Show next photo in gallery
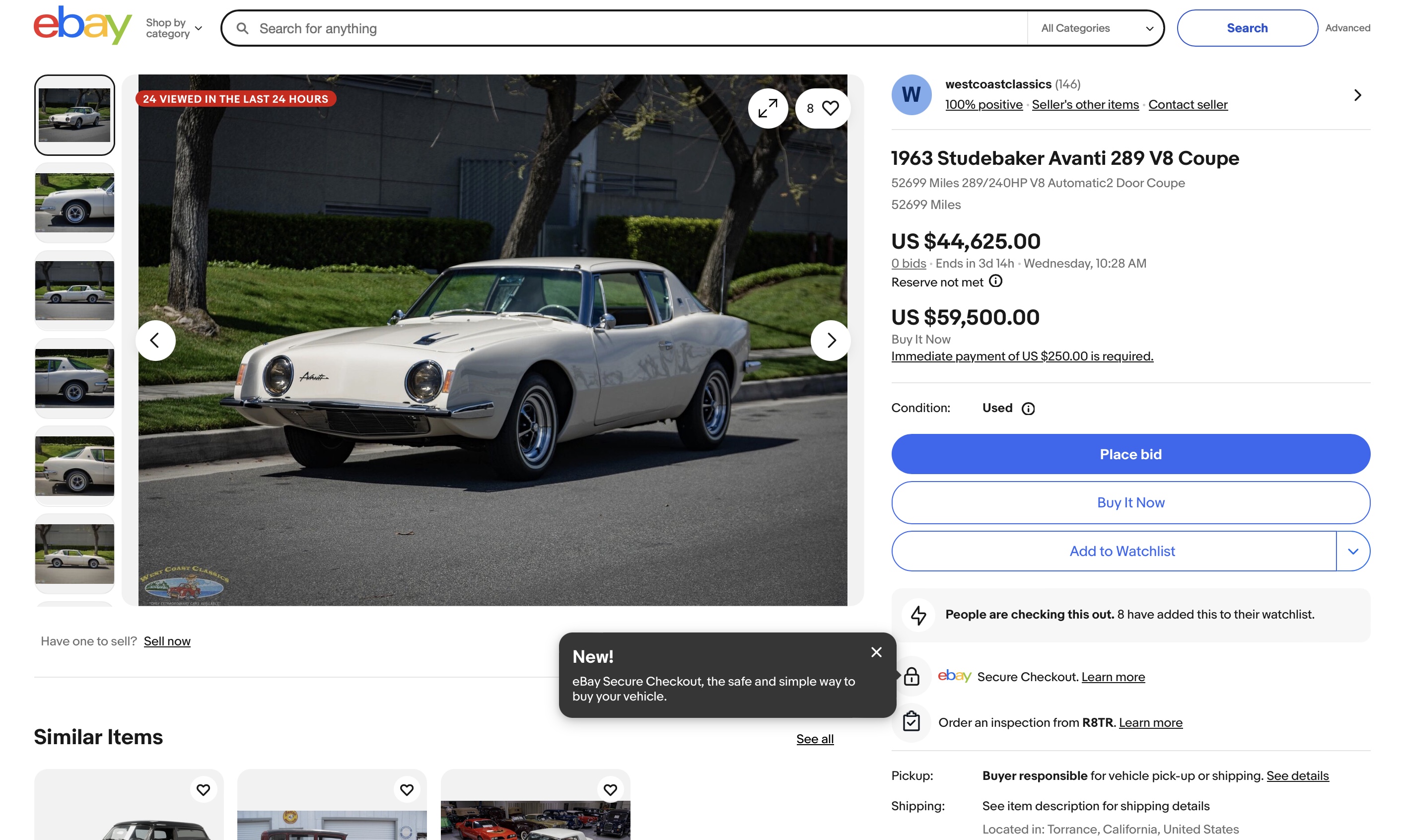This screenshot has height=840, width=1402. point(831,340)
